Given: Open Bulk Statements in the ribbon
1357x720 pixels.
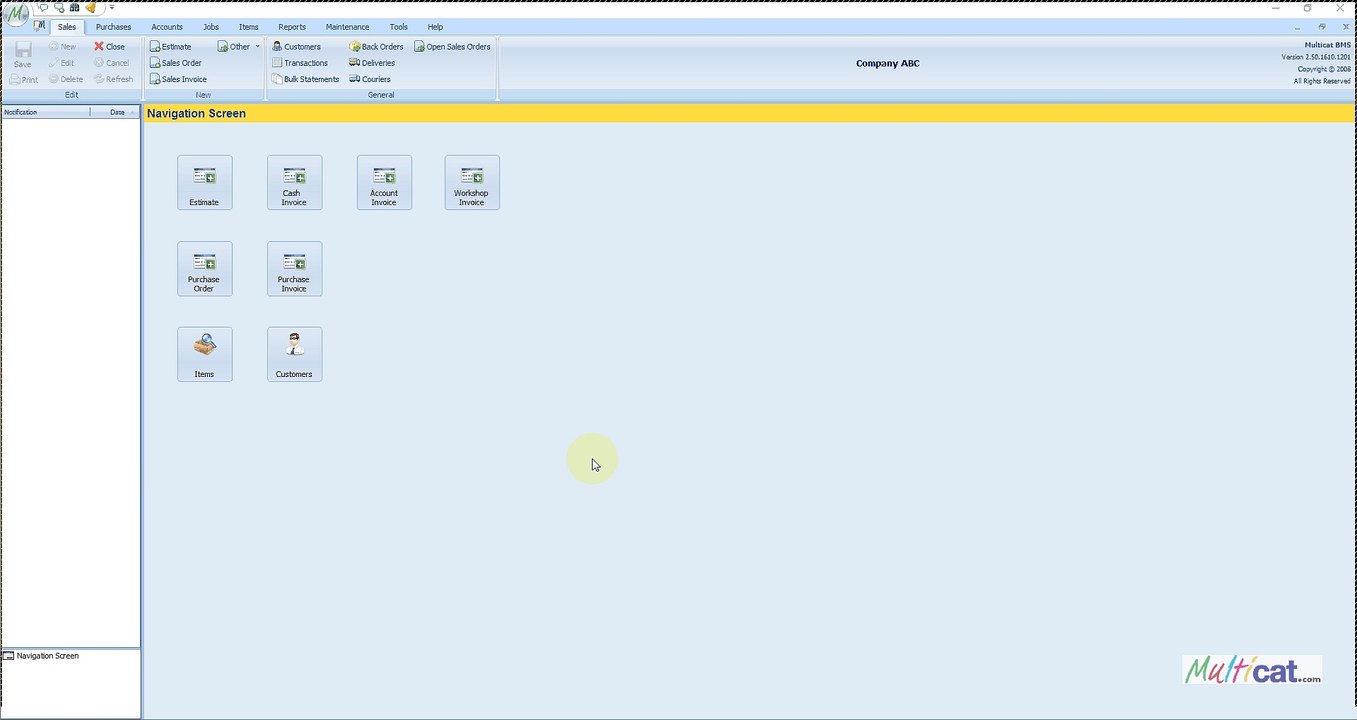Looking at the screenshot, I should click(306, 79).
